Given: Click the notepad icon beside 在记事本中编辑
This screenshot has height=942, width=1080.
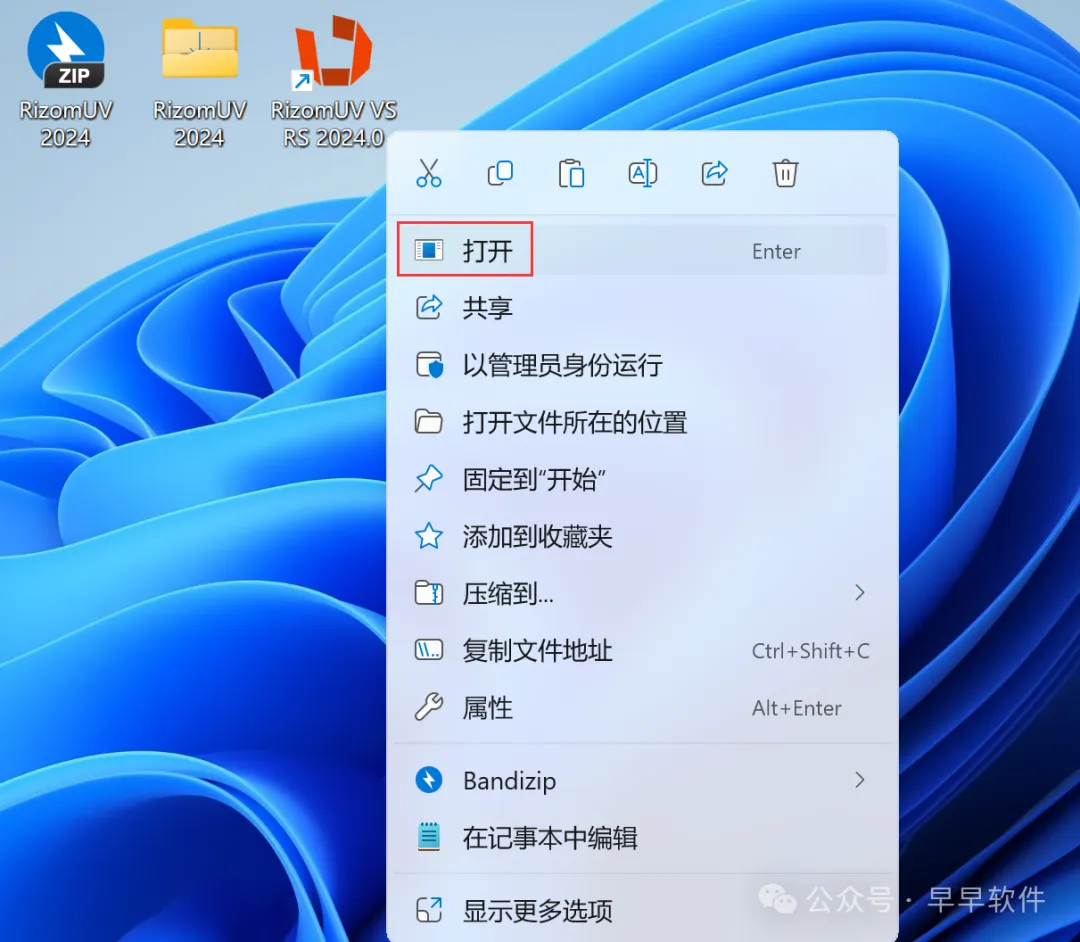Looking at the screenshot, I should [x=429, y=837].
